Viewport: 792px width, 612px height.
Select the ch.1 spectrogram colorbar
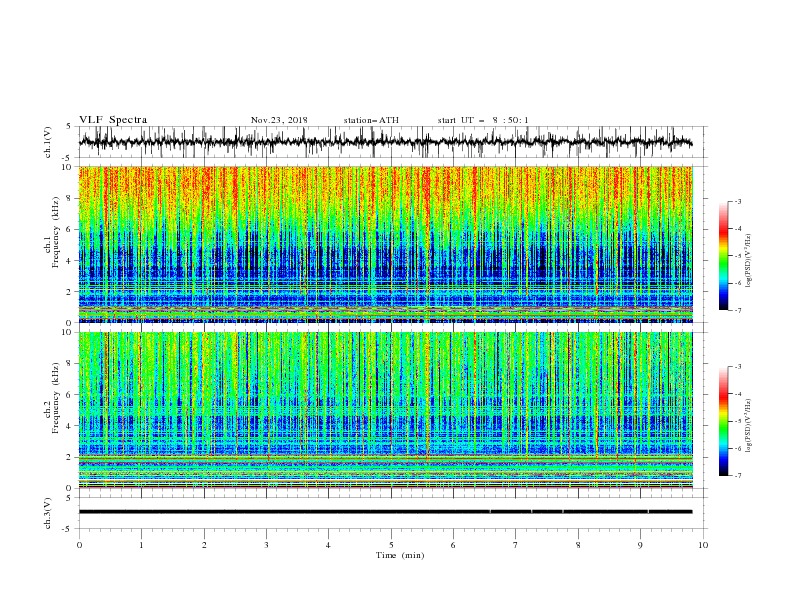(724, 256)
